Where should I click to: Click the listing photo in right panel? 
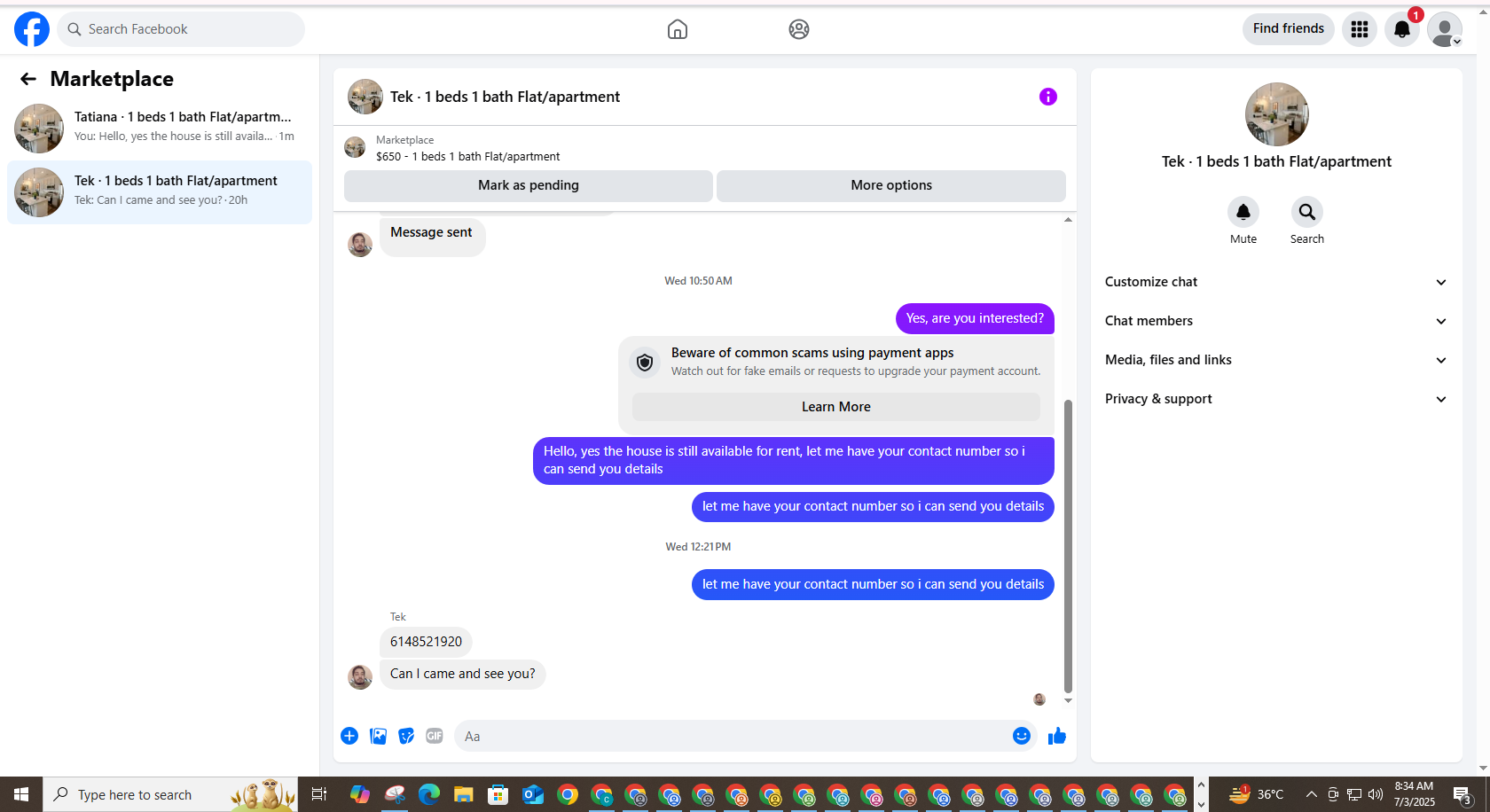pyautogui.click(x=1277, y=114)
